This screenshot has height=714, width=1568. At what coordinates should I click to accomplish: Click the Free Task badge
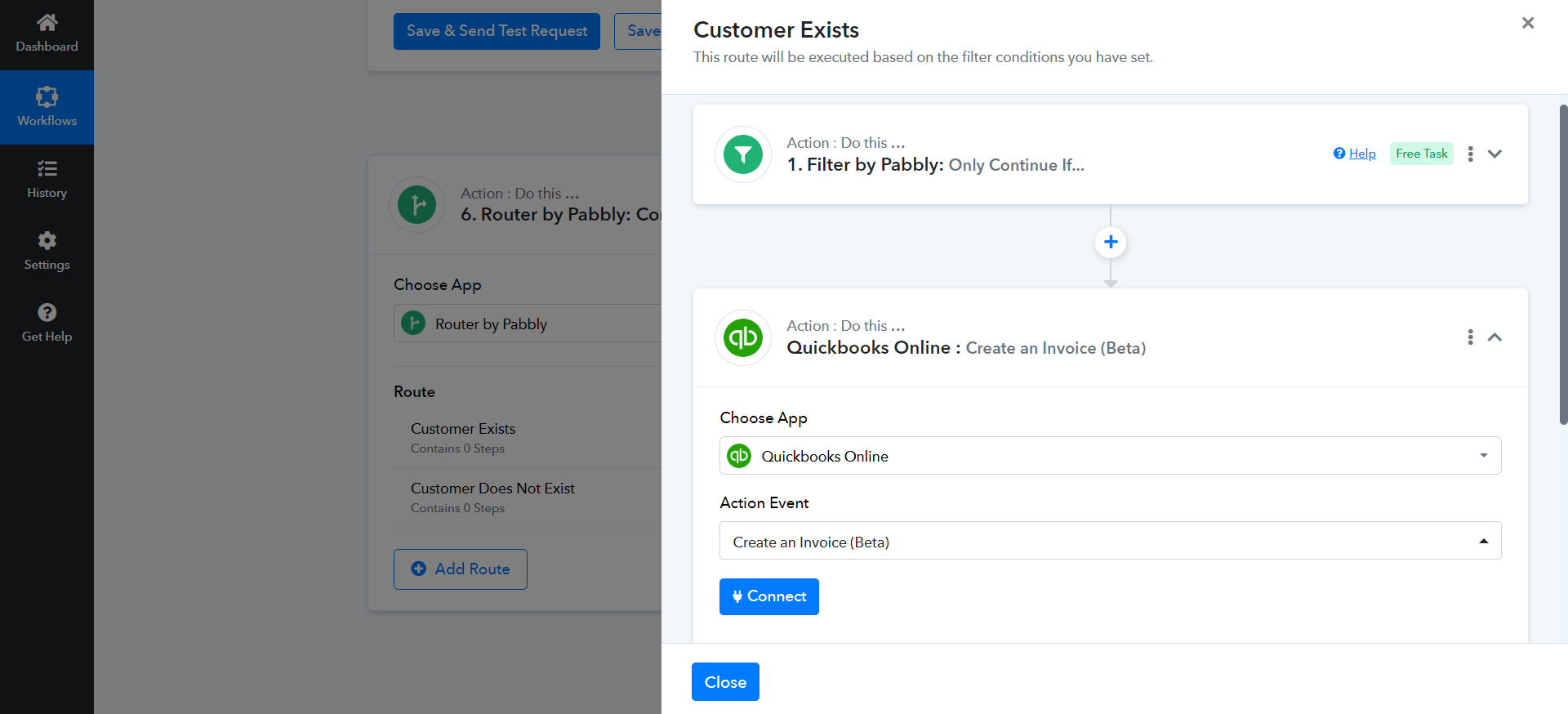pos(1422,154)
